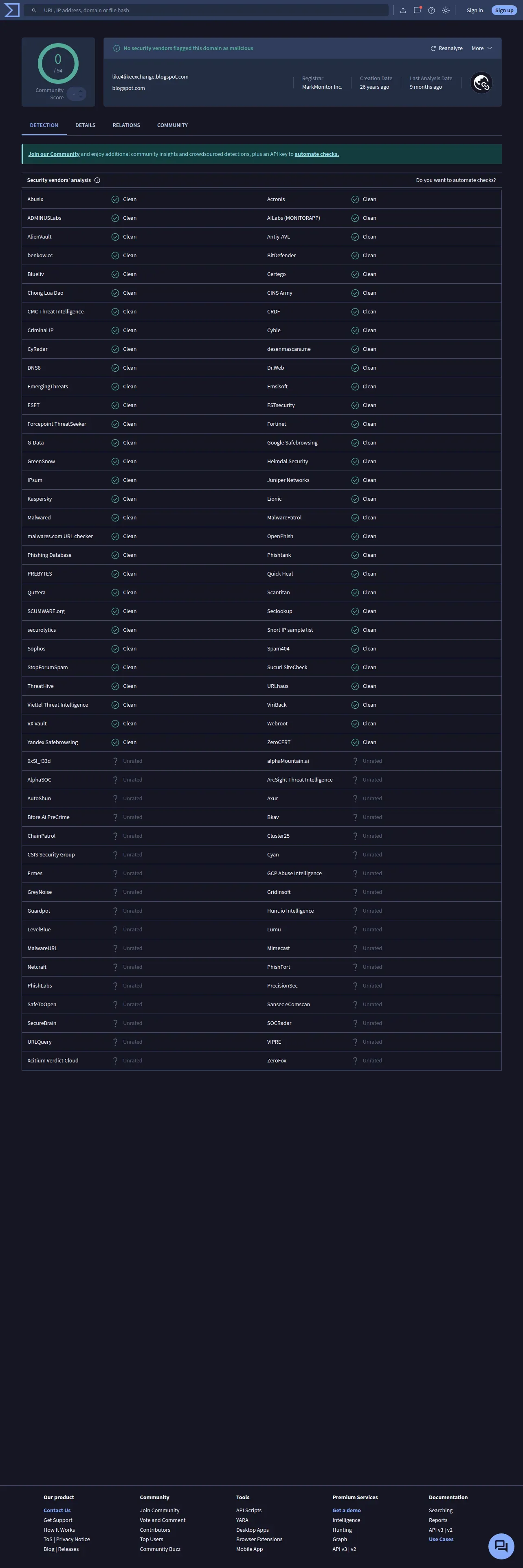Expand the More dropdown menu
This screenshot has height=1568, width=523.
point(481,48)
